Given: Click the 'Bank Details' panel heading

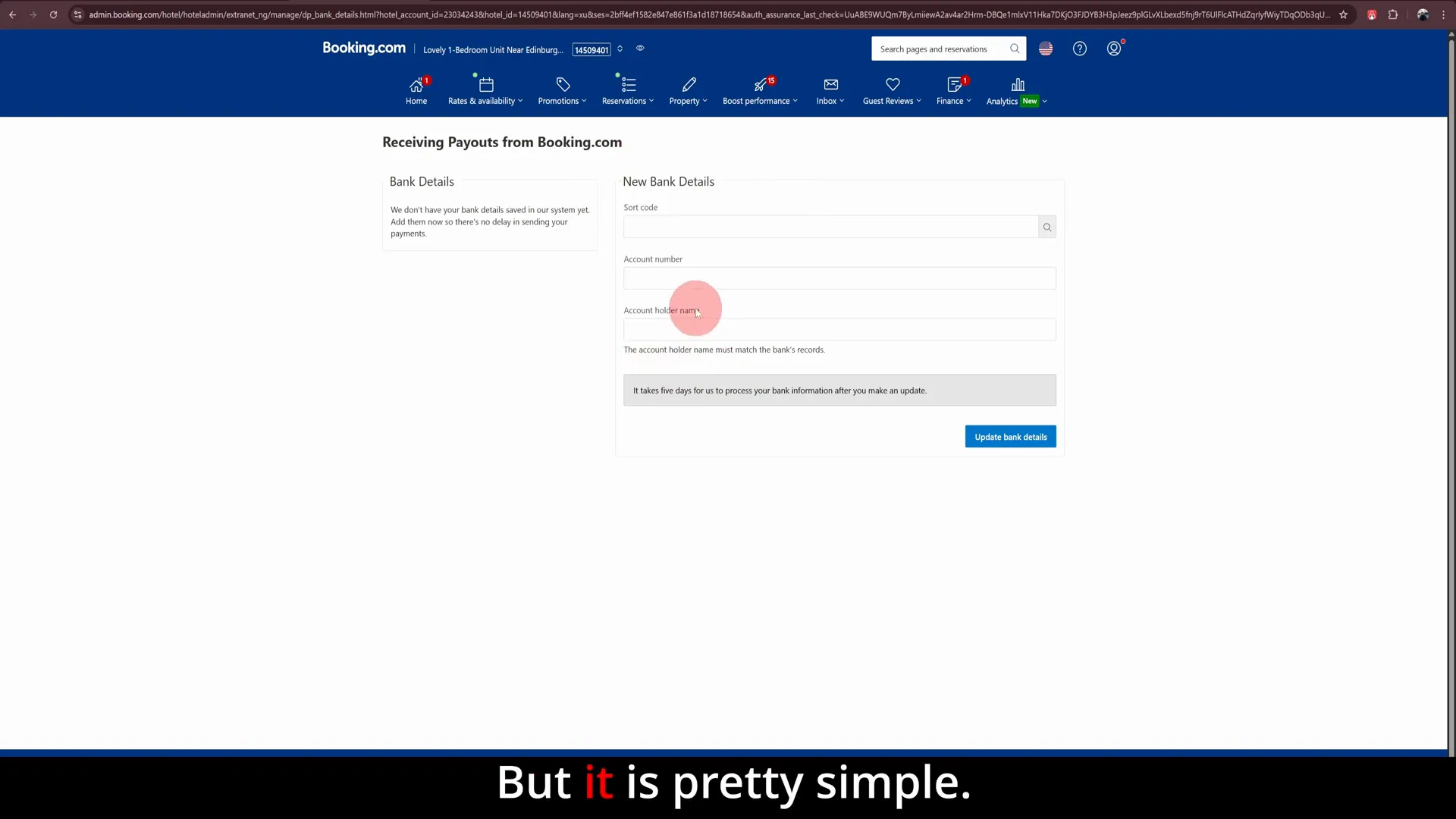Looking at the screenshot, I should pos(422,182).
